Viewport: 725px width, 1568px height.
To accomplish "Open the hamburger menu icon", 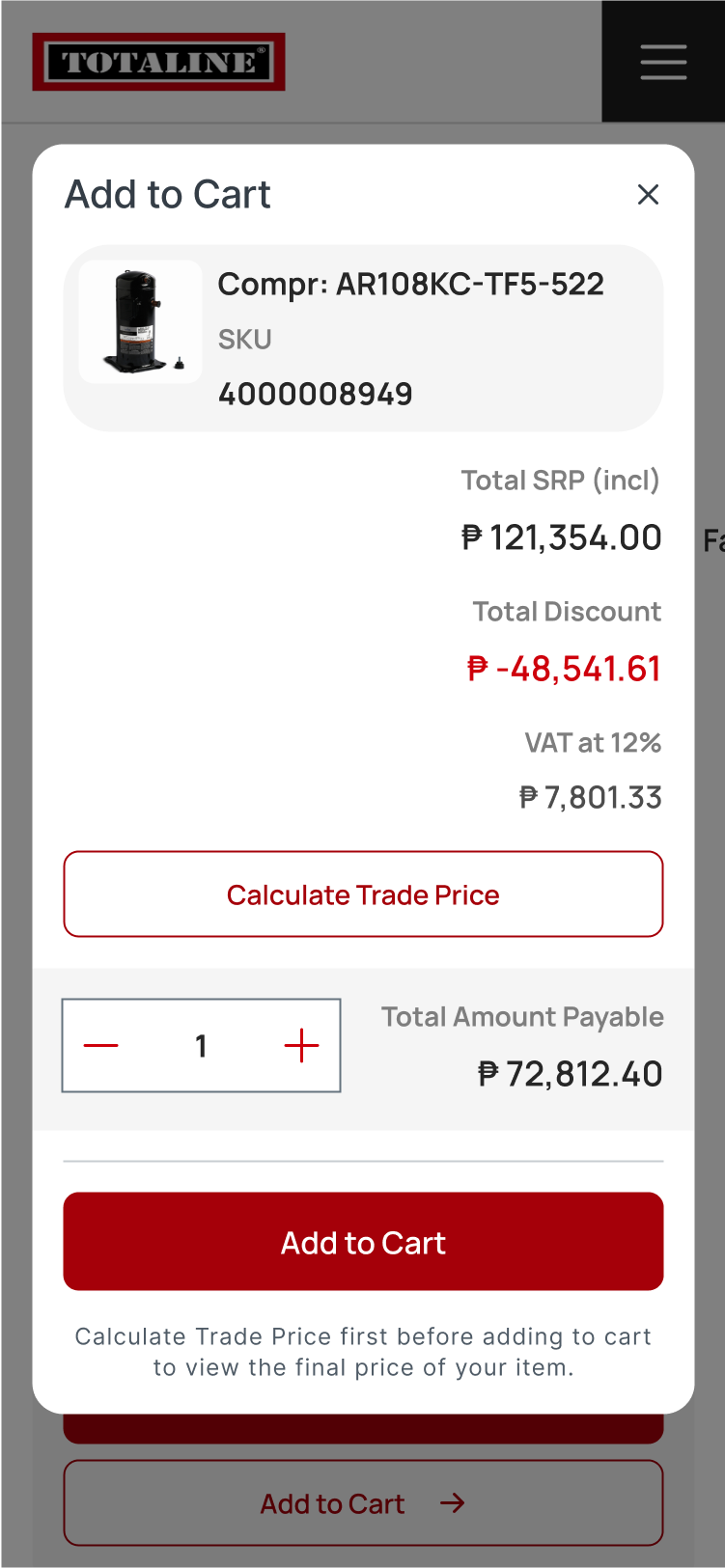I will 663,62.
